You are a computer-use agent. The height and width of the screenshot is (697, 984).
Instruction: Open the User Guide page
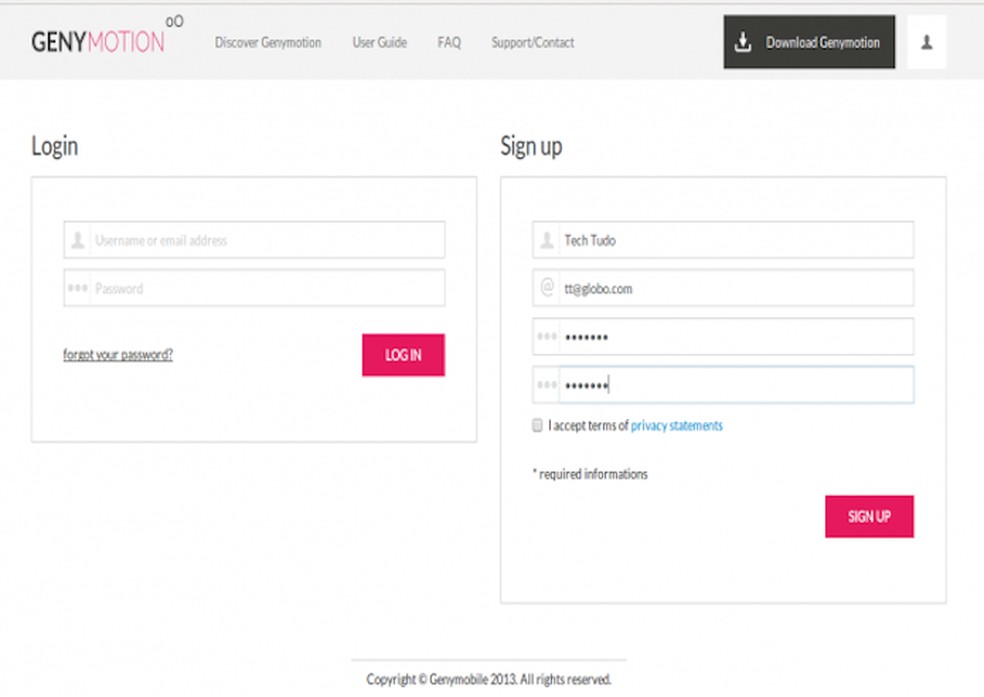(380, 42)
